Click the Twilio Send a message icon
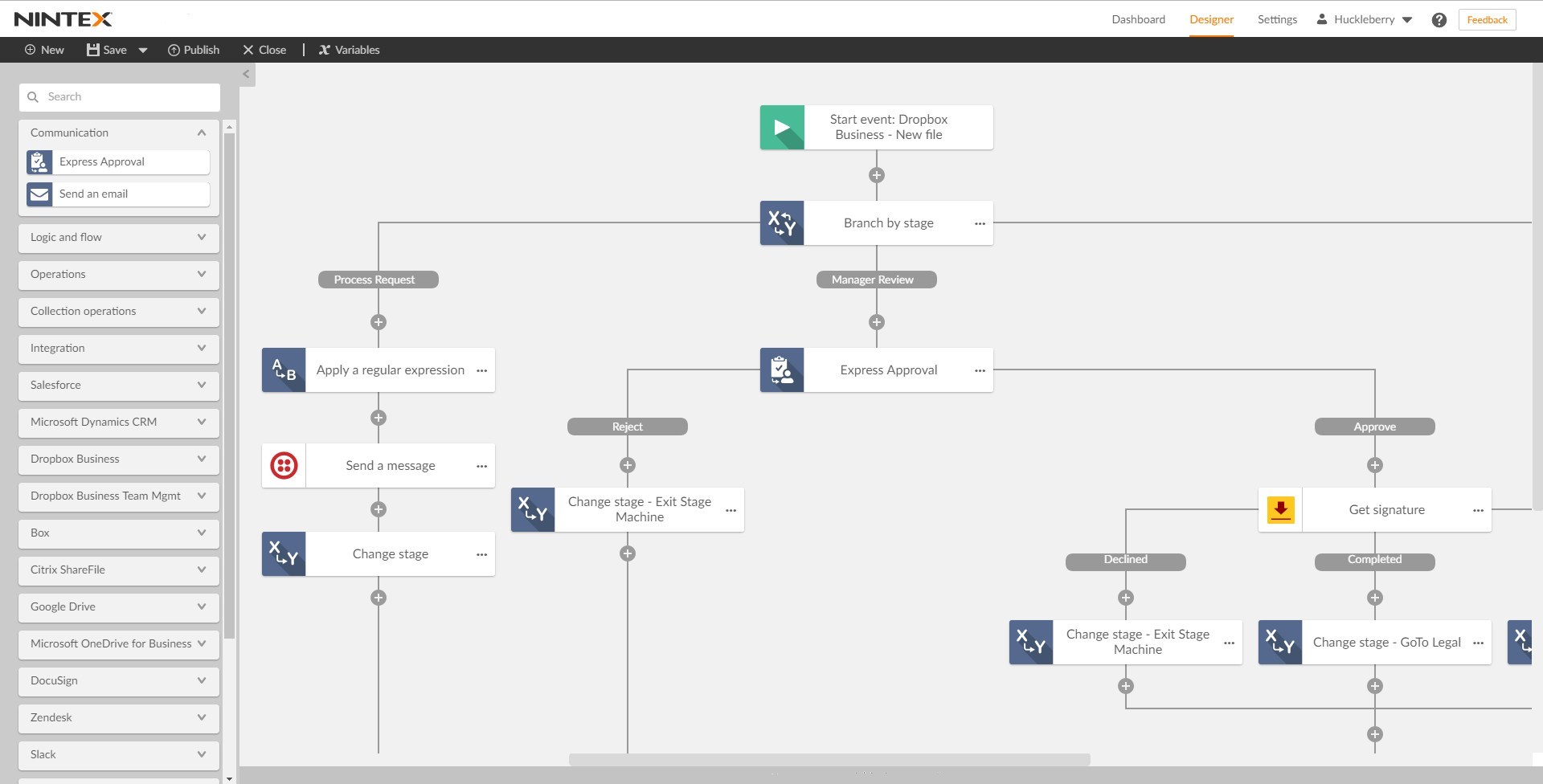Screen dimensions: 1543x784 [x=284, y=466]
